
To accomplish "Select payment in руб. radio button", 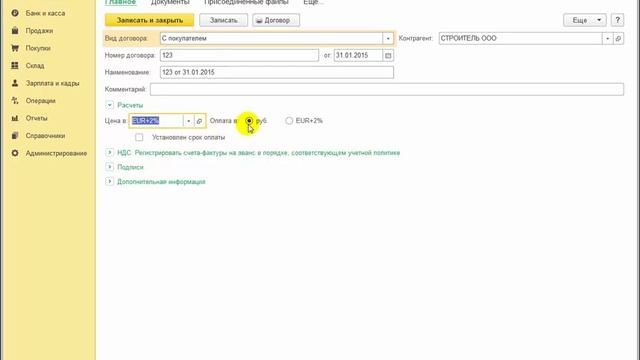I will [x=249, y=121].
